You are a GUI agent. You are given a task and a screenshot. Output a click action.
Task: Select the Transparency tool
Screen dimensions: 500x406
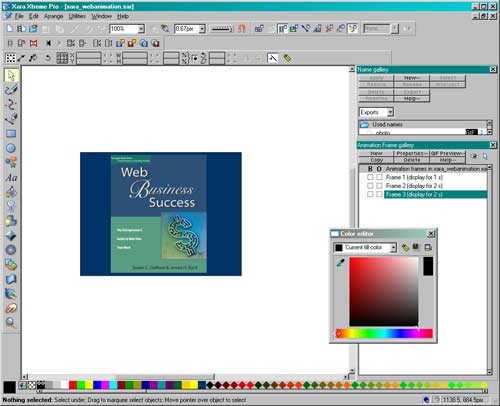pyautogui.click(x=11, y=206)
